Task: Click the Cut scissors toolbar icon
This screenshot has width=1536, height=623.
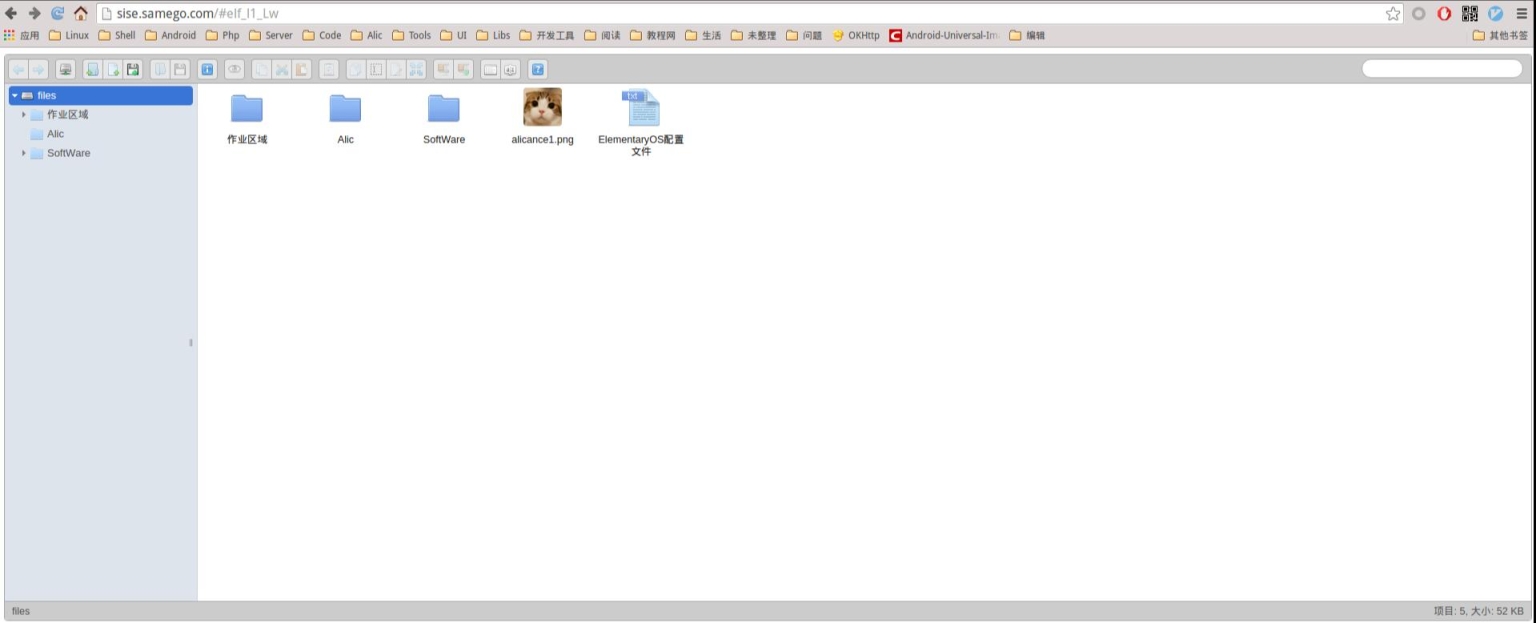Action: (x=281, y=70)
